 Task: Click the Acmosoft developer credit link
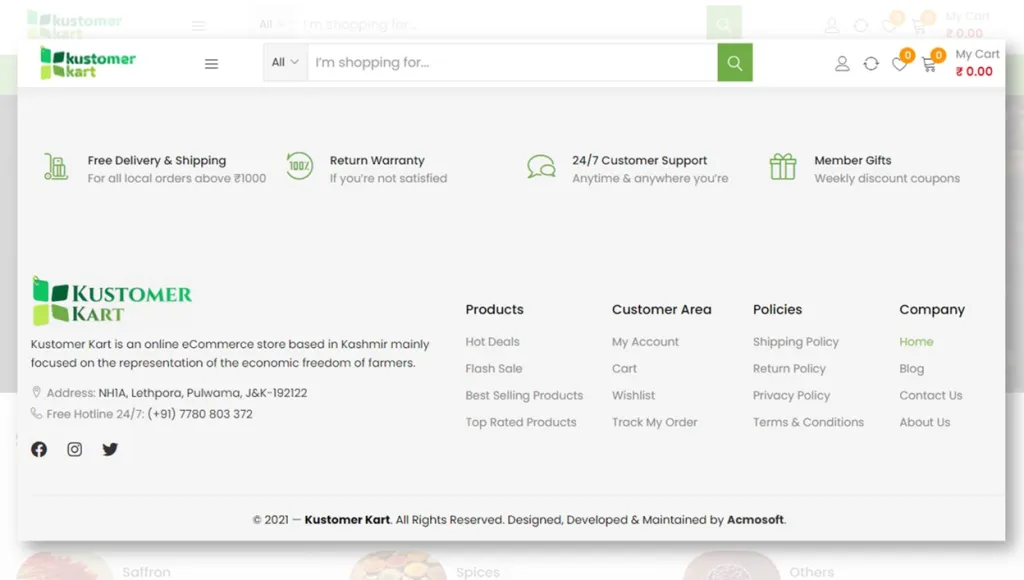click(756, 520)
